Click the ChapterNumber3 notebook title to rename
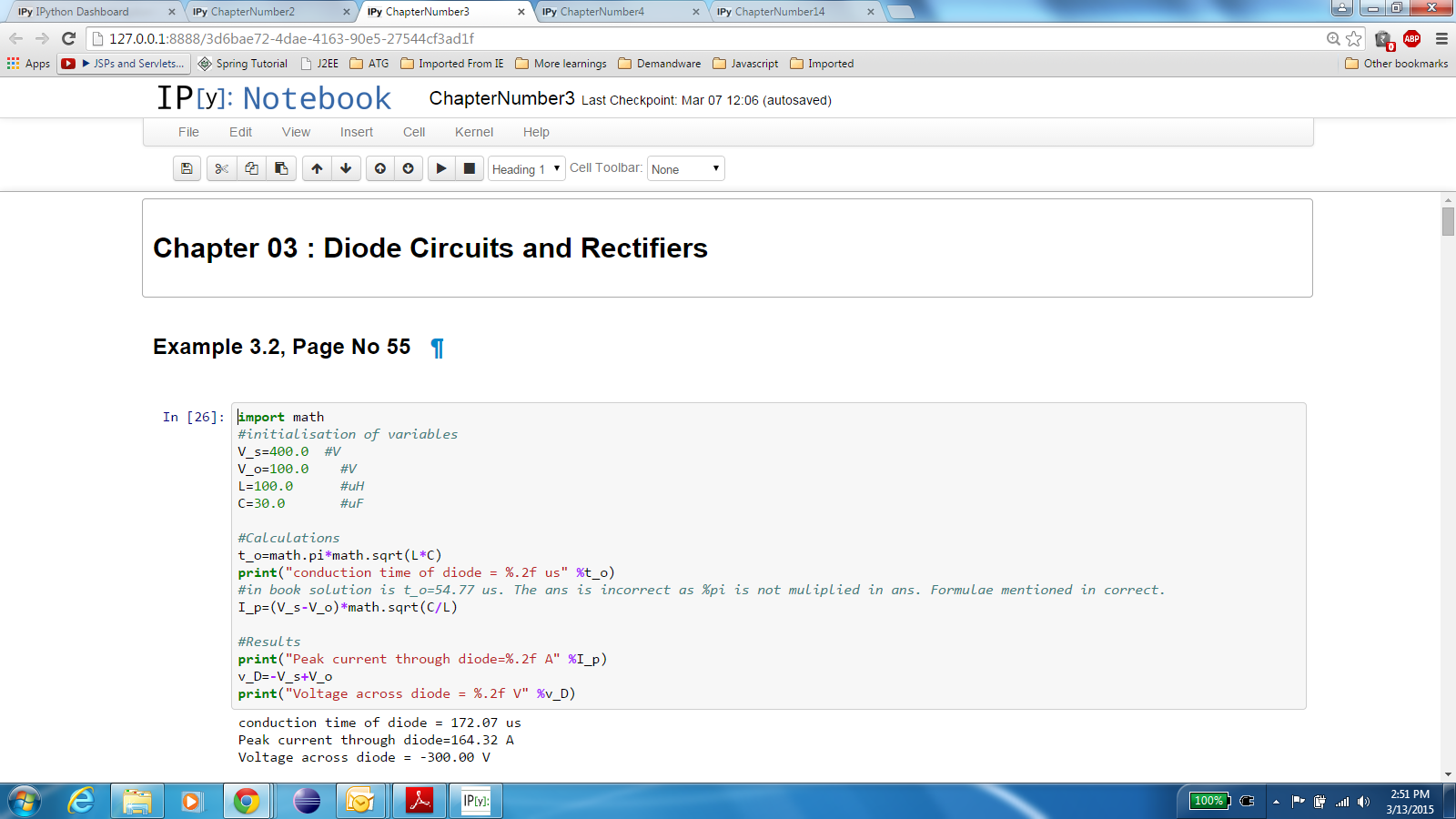The height and width of the screenshot is (819, 1456). [501, 98]
